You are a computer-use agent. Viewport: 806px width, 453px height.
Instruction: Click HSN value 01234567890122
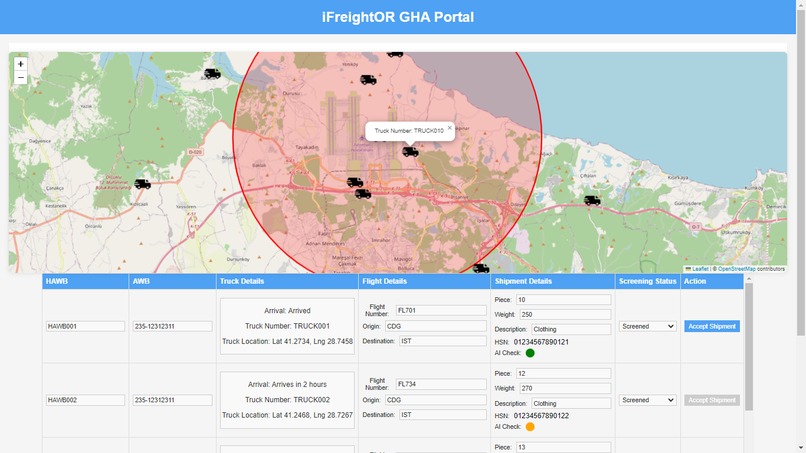(x=541, y=415)
